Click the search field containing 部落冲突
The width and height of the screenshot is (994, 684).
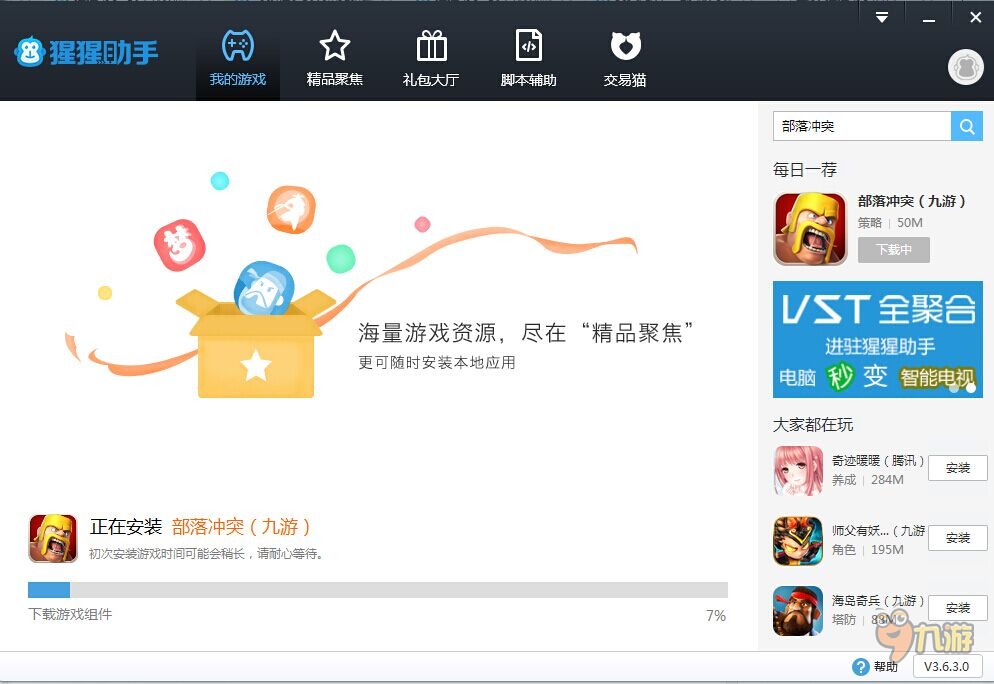[x=861, y=126]
